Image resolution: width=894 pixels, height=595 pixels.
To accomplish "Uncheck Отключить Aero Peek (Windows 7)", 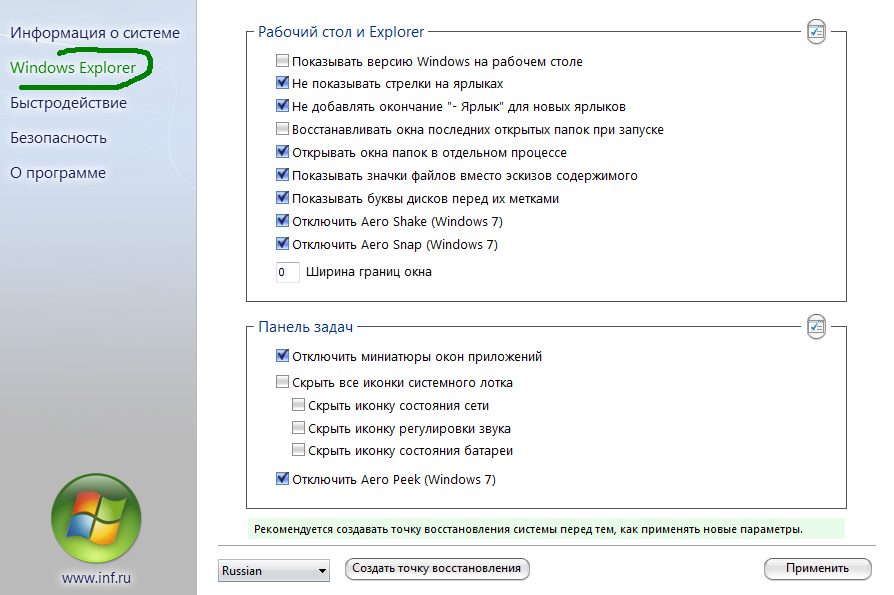I will 282,478.
